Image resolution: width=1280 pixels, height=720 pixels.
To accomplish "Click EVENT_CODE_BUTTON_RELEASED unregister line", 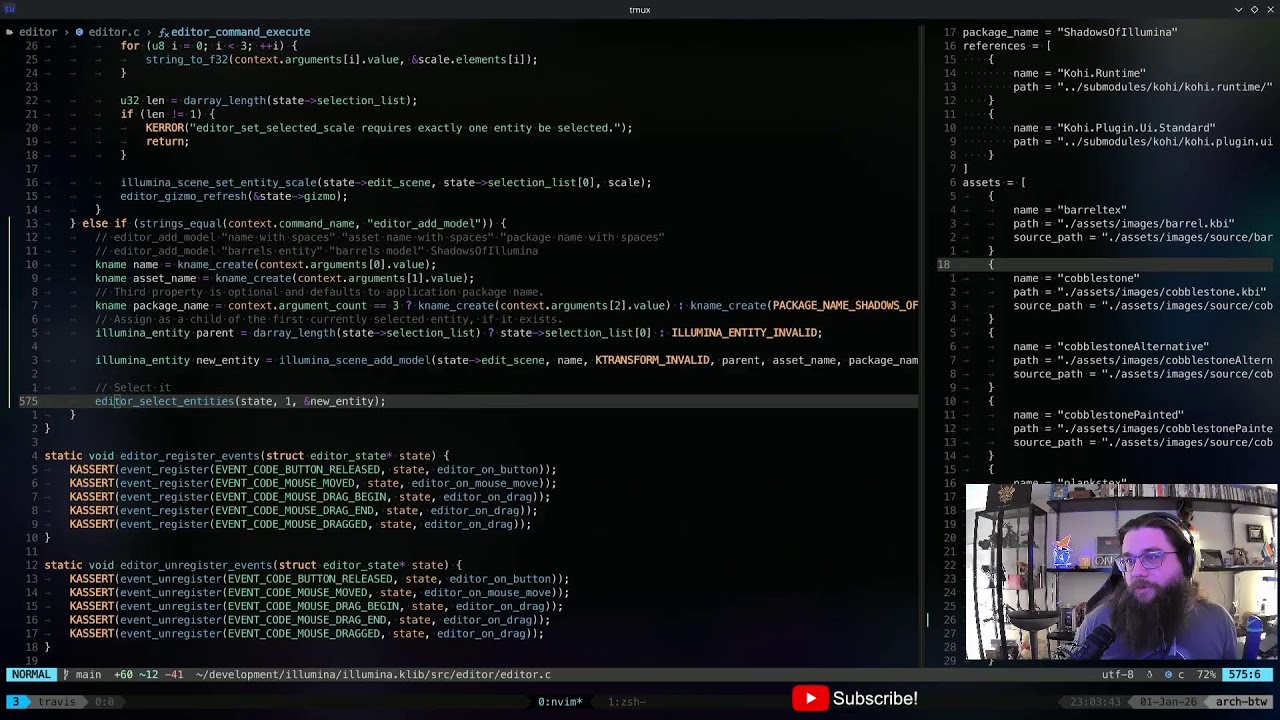I will (319, 579).
